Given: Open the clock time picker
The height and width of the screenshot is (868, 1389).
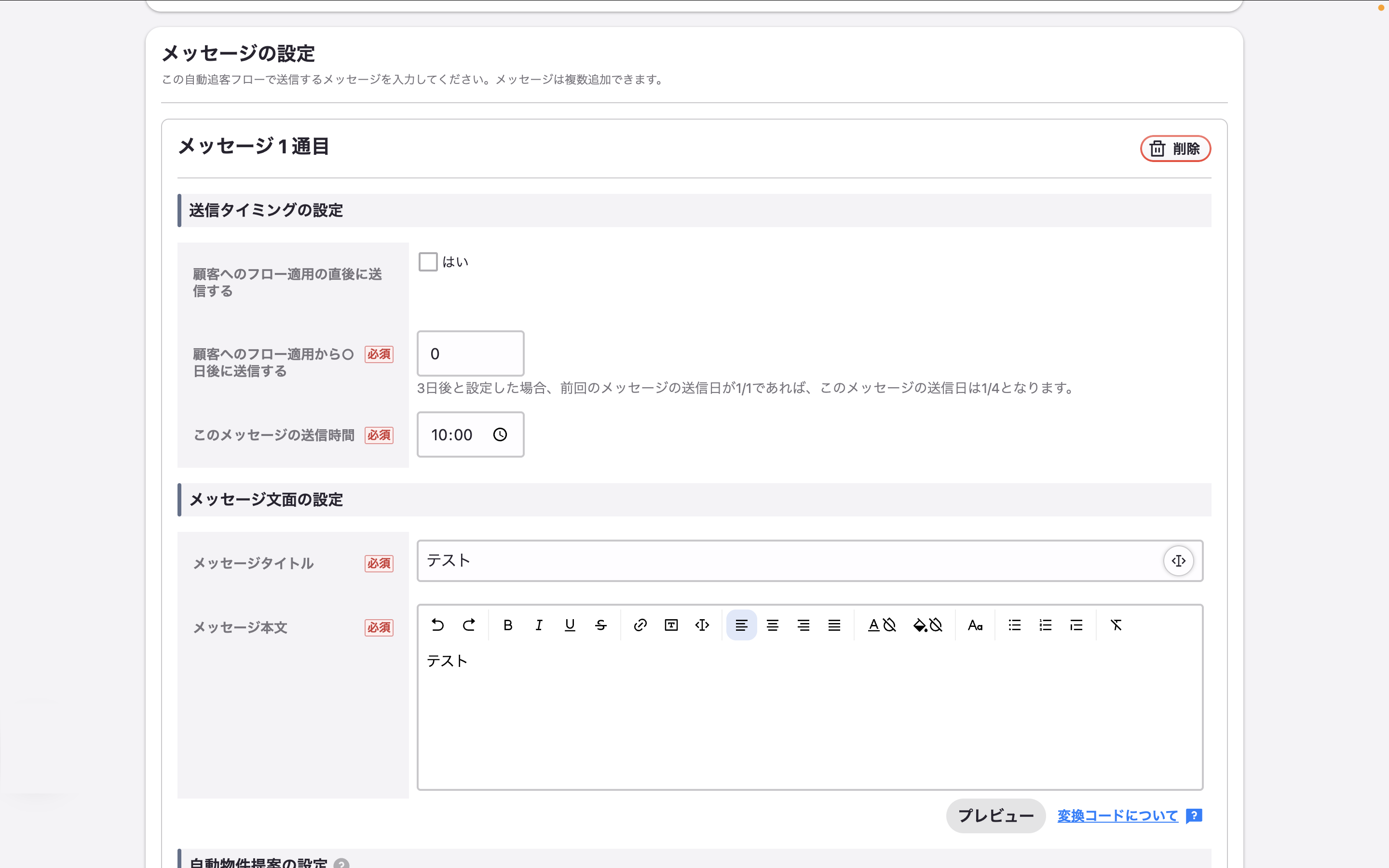Looking at the screenshot, I should tap(500, 434).
